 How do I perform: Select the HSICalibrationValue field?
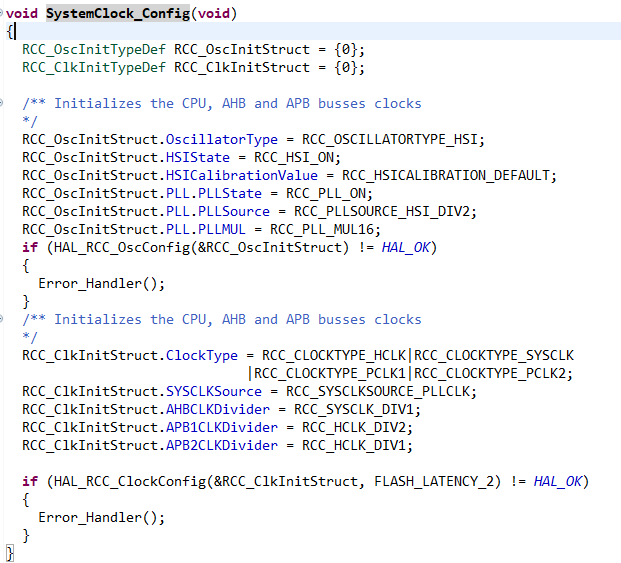point(242,175)
